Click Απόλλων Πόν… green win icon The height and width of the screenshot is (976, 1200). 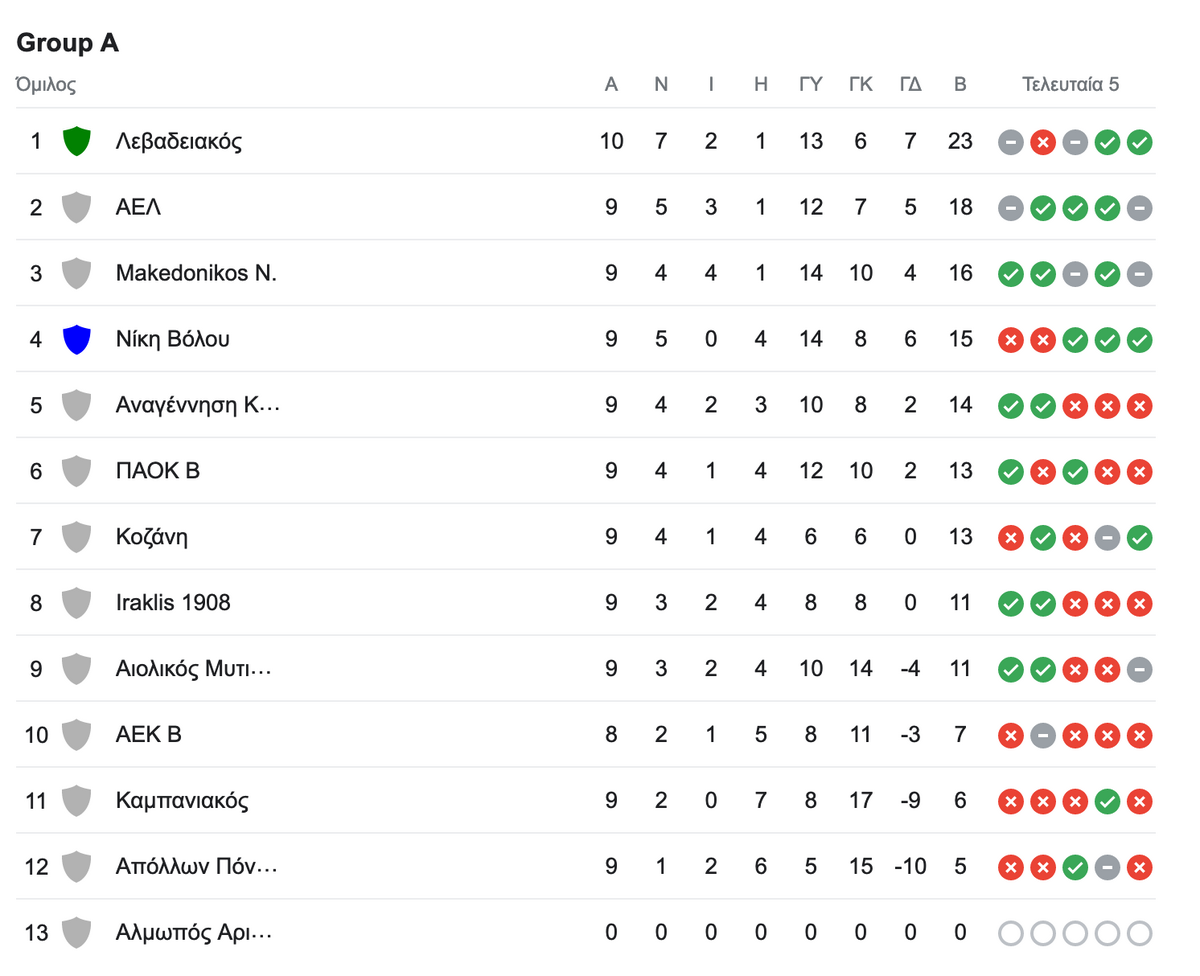[x=1075, y=868]
